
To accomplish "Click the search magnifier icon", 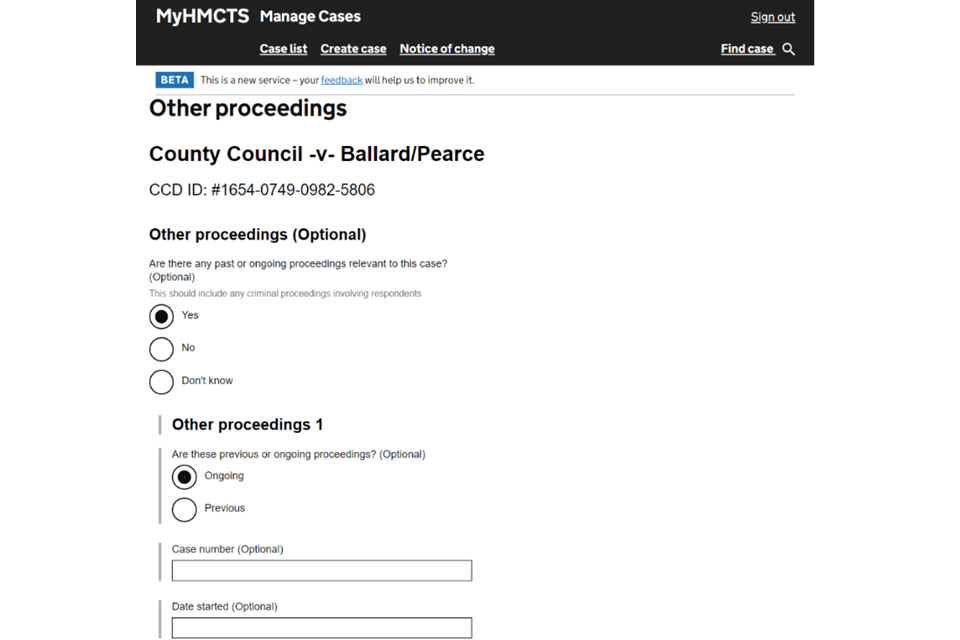I will coord(789,49).
